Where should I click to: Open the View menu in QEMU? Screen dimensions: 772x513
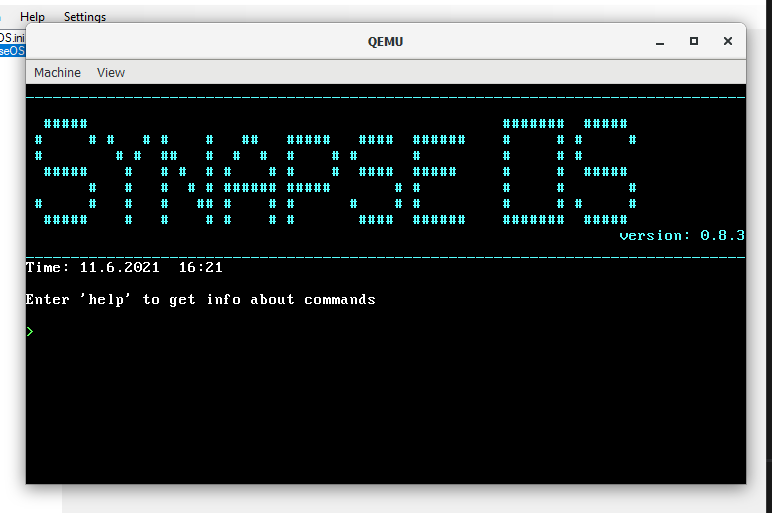click(x=111, y=72)
